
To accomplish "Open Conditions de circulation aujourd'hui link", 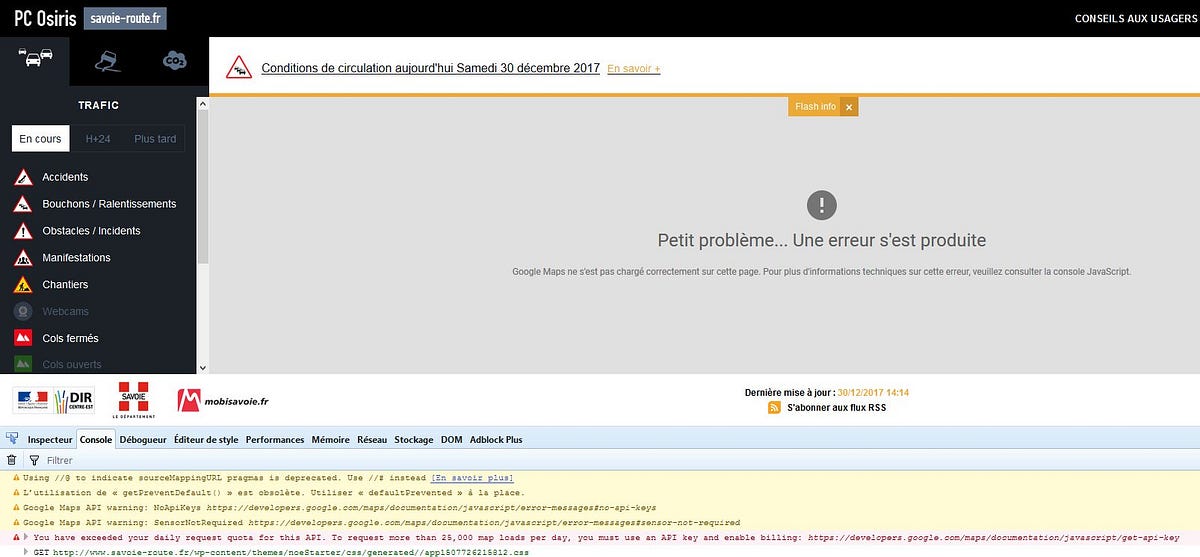I will [431, 68].
